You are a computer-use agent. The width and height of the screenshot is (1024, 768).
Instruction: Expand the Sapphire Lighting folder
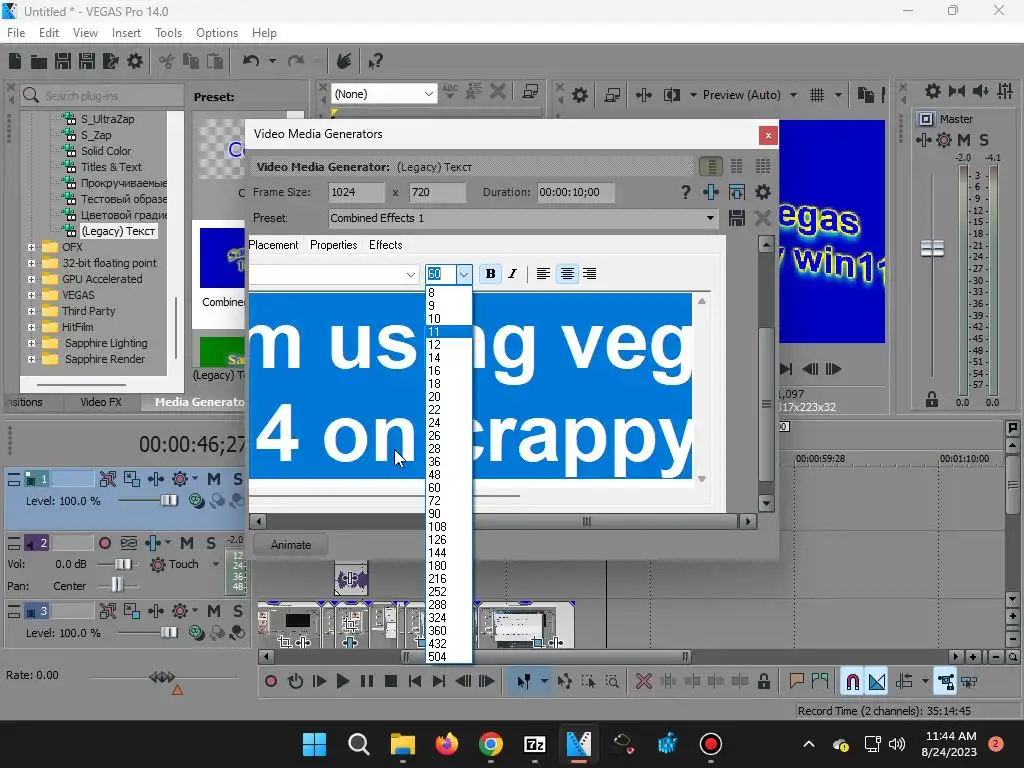(x=31, y=344)
